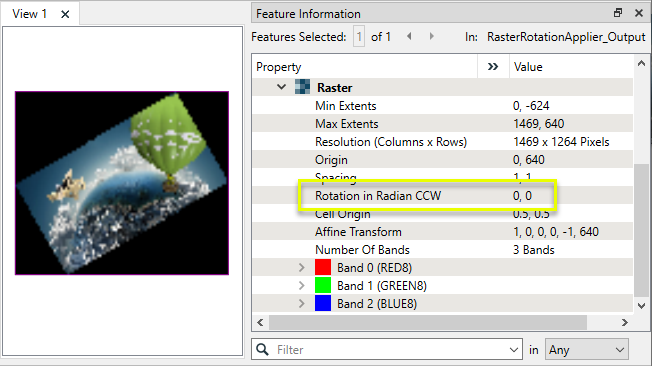Expand Band 1 (GREEN8) details
This screenshot has width=652, height=366.
[x=301, y=285]
